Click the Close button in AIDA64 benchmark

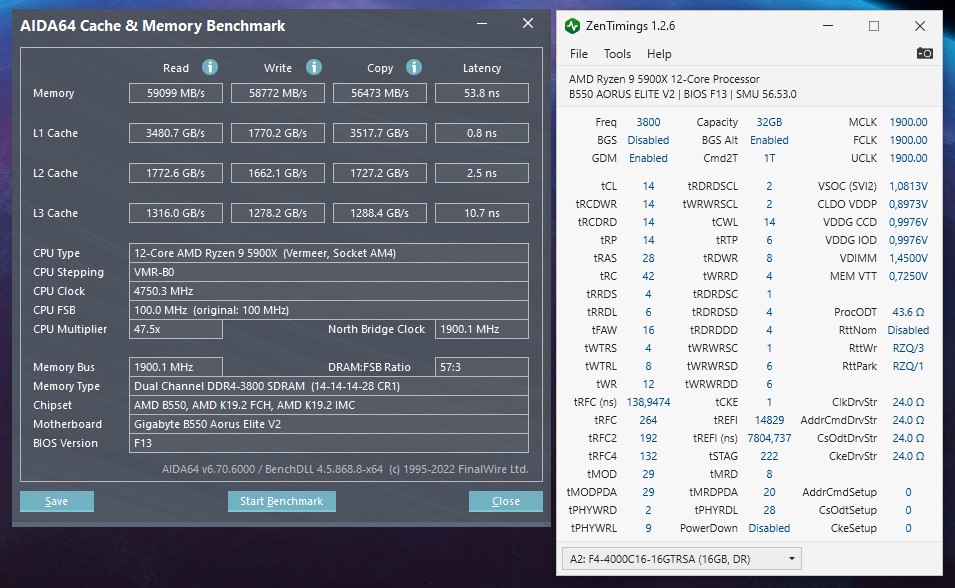coord(506,501)
